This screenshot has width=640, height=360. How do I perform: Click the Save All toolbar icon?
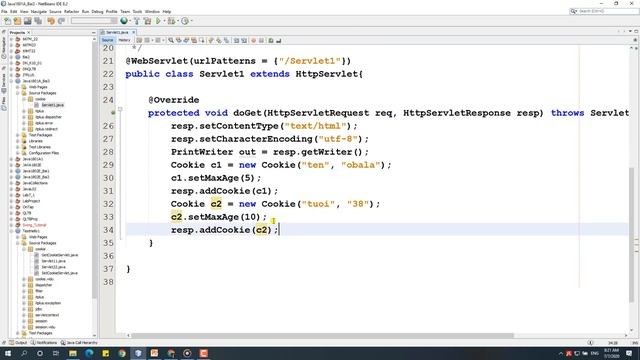(x=38, y=21)
